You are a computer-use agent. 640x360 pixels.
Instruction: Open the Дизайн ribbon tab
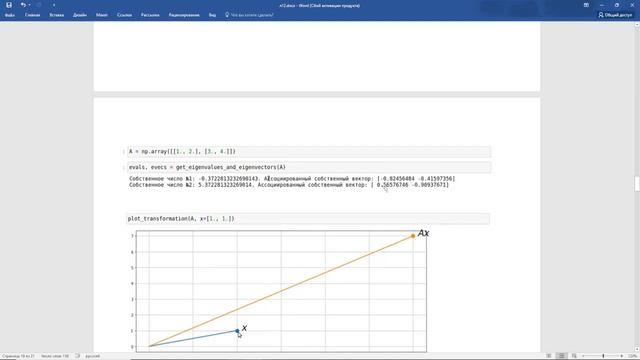pos(80,15)
